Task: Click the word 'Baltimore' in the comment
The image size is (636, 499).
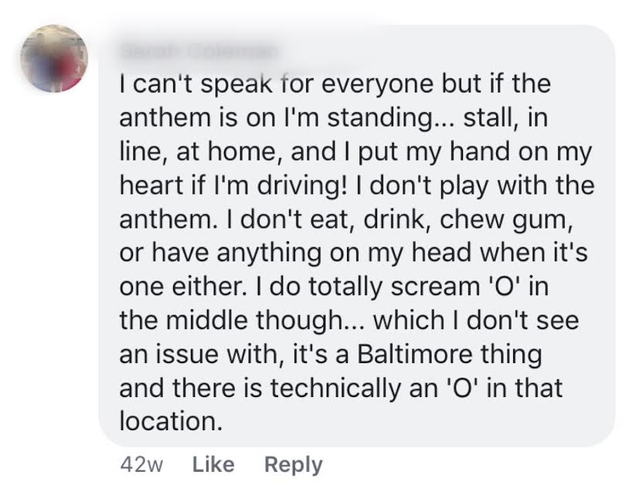Action: [x=415, y=354]
